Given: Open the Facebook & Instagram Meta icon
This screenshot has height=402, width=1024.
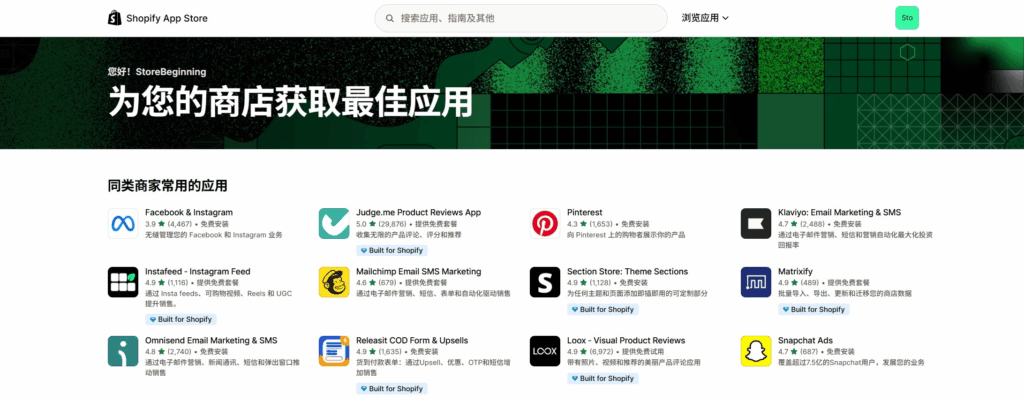Looking at the screenshot, I should tap(123, 223).
